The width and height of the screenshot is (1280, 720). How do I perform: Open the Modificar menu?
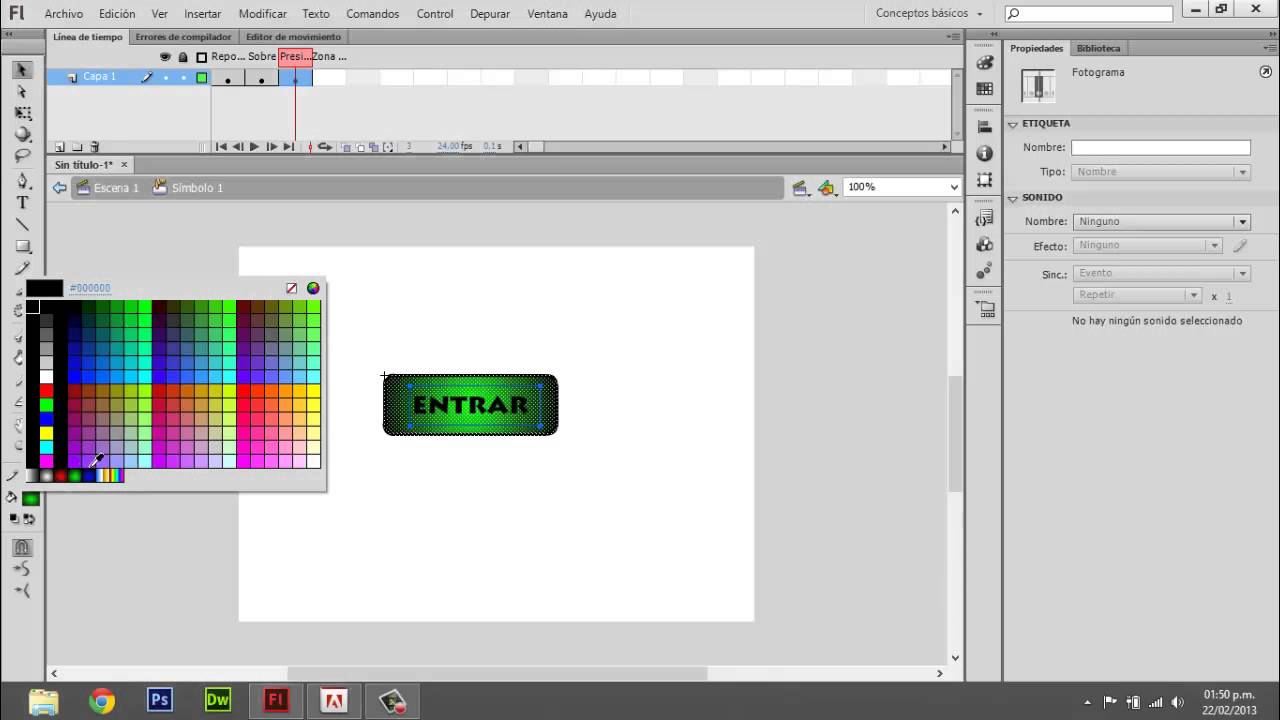pos(263,14)
